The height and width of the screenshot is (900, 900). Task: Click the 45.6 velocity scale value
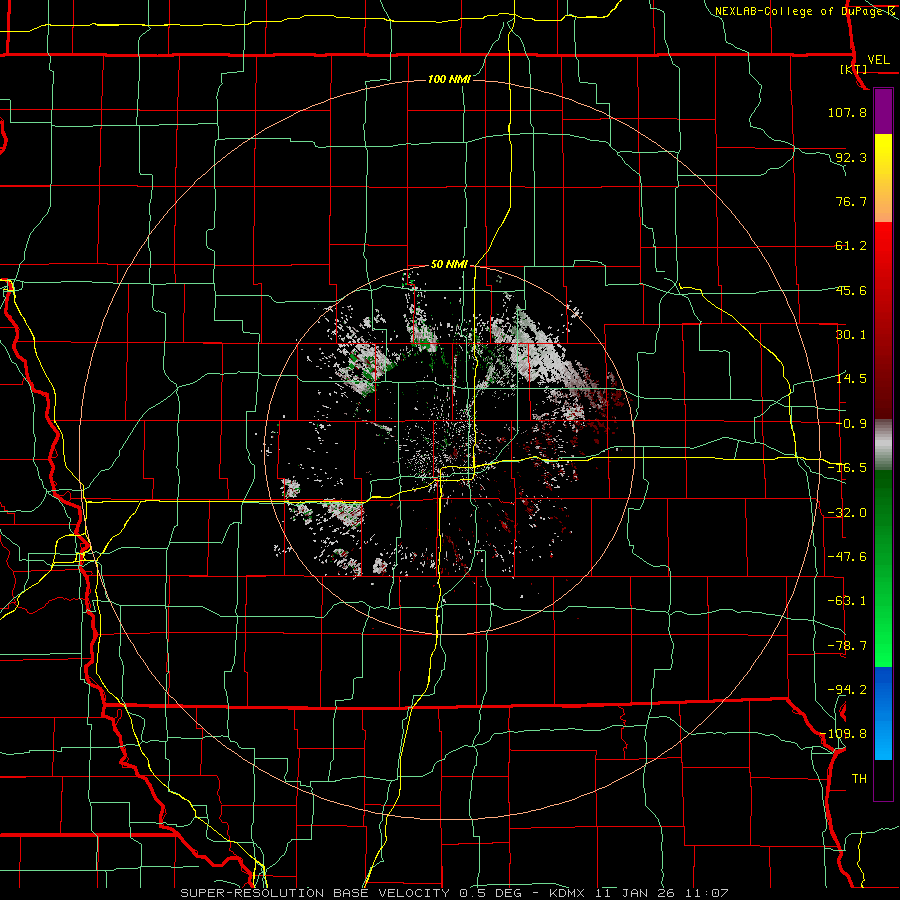[x=851, y=290]
